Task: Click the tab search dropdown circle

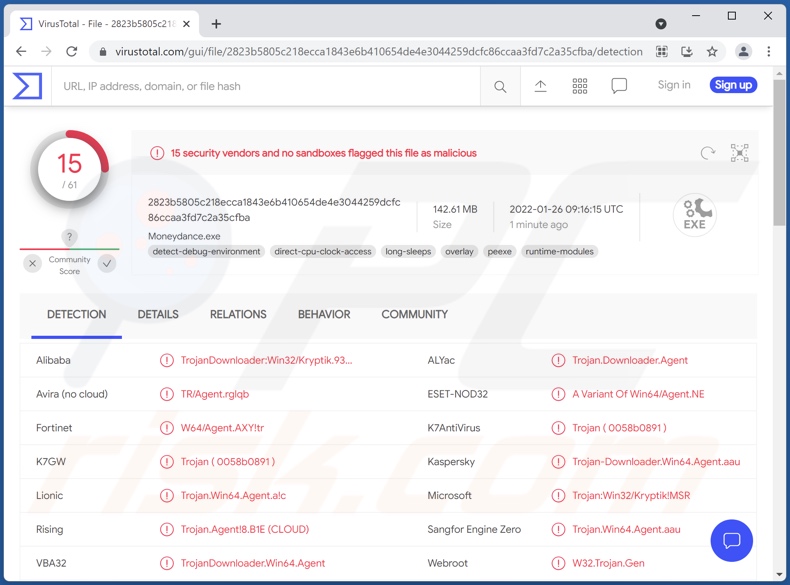Action: pyautogui.click(x=661, y=24)
